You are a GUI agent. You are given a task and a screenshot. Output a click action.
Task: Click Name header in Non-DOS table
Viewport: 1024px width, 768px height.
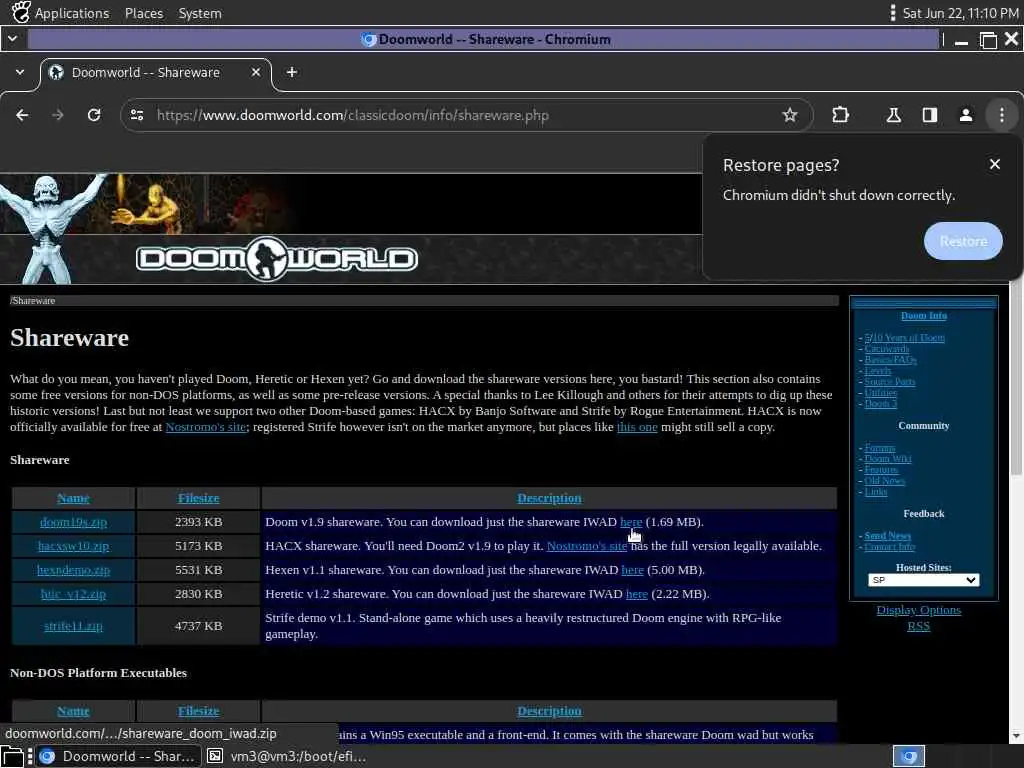point(73,711)
